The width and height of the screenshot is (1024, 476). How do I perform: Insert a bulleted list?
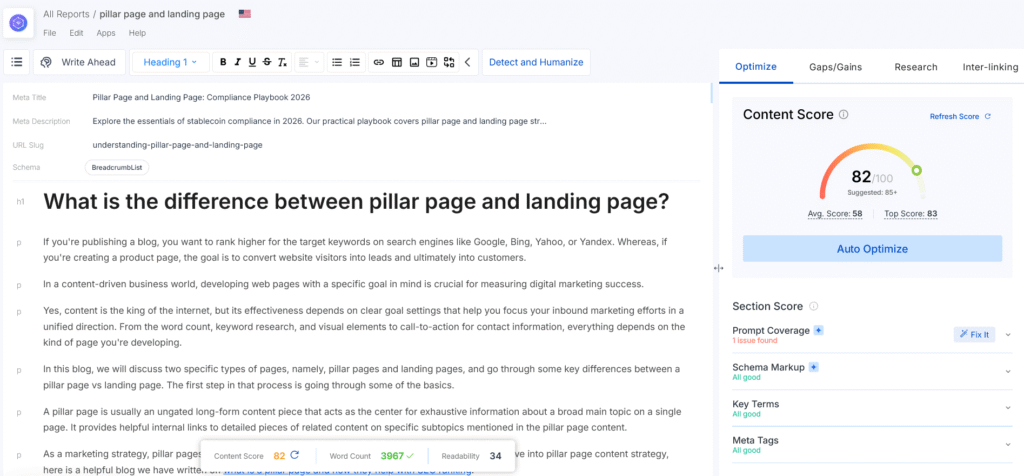(x=337, y=62)
